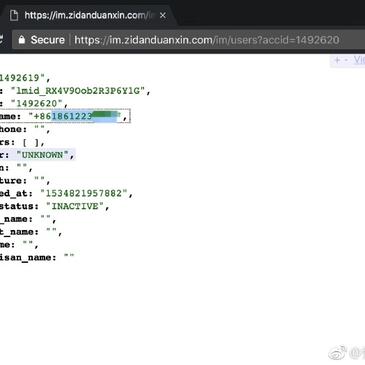Viewport: 365px width, 365px height.
Task: Click the value "1492620" in JSON
Action: pos(36,103)
